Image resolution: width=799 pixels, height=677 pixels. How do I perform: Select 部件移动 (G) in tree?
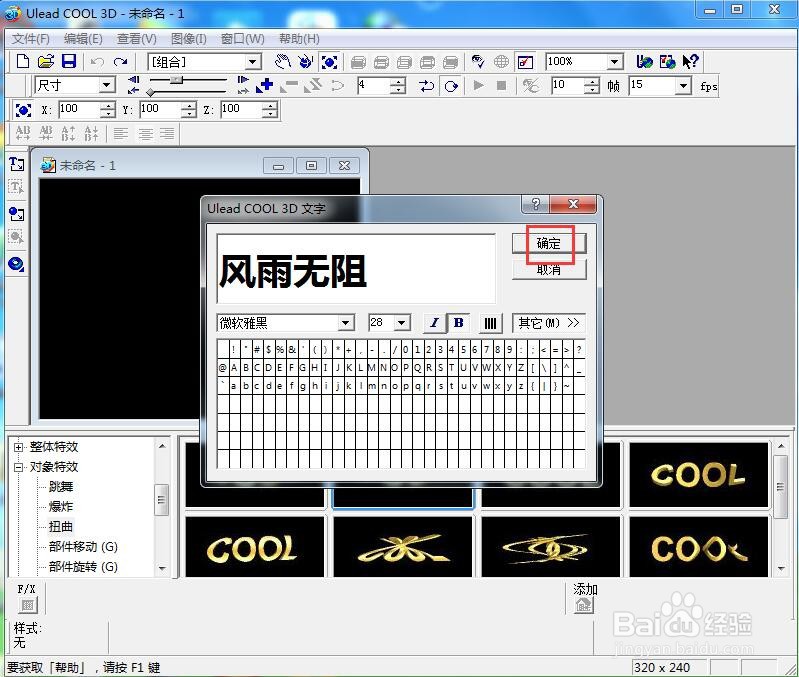[83, 547]
